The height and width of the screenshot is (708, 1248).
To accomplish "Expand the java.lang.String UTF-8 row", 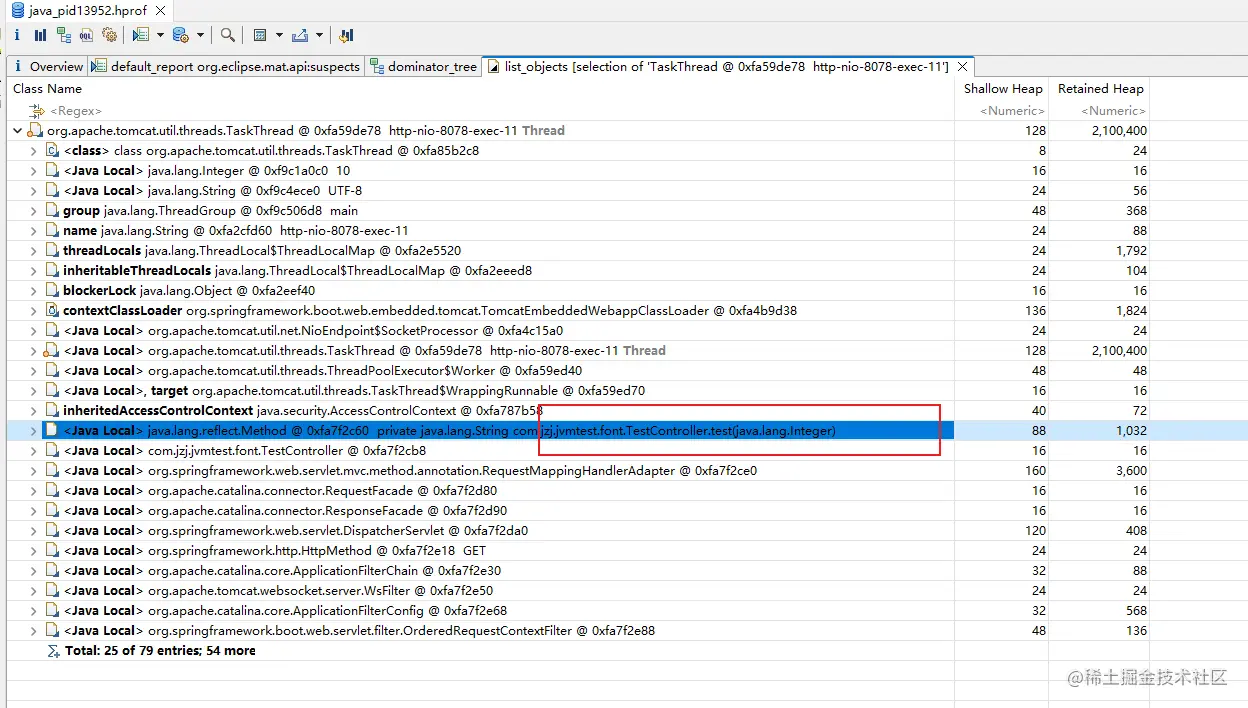I will [33, 190].
